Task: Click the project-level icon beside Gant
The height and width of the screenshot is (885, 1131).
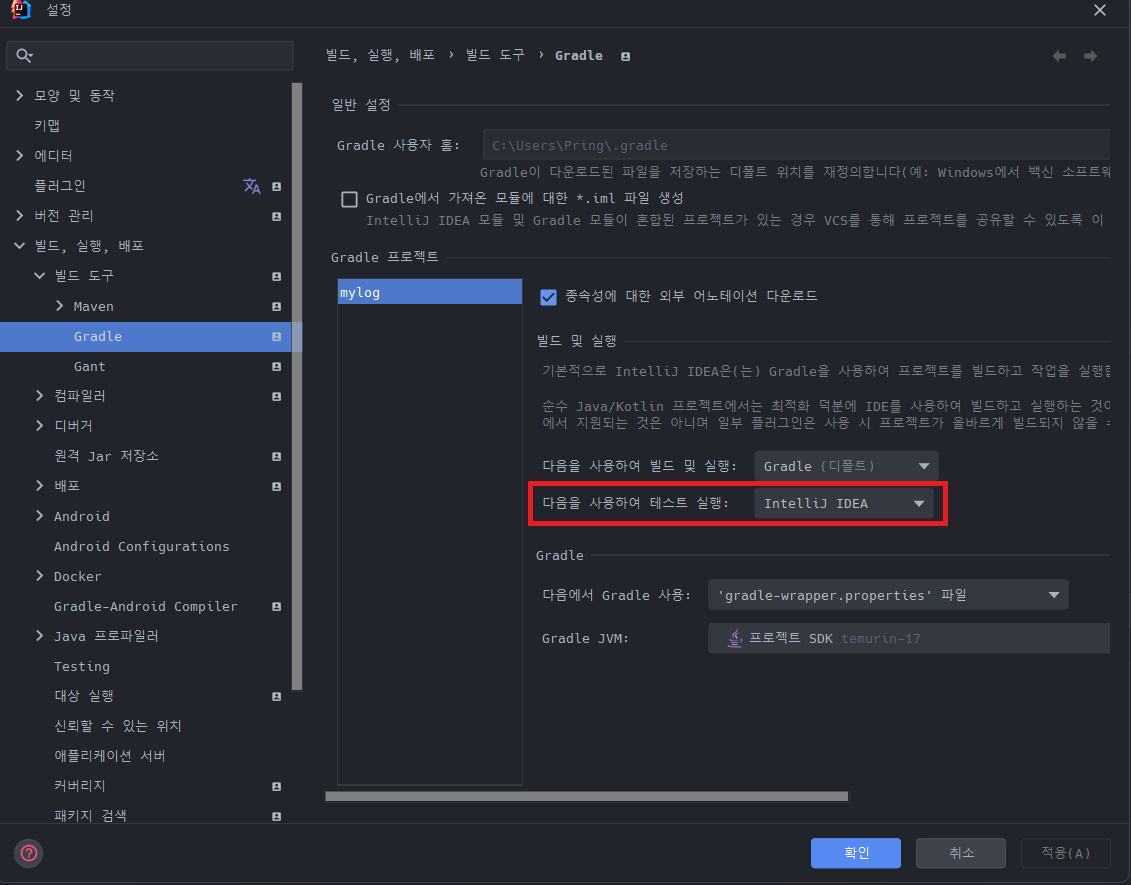Action: (x=276, y=367)
